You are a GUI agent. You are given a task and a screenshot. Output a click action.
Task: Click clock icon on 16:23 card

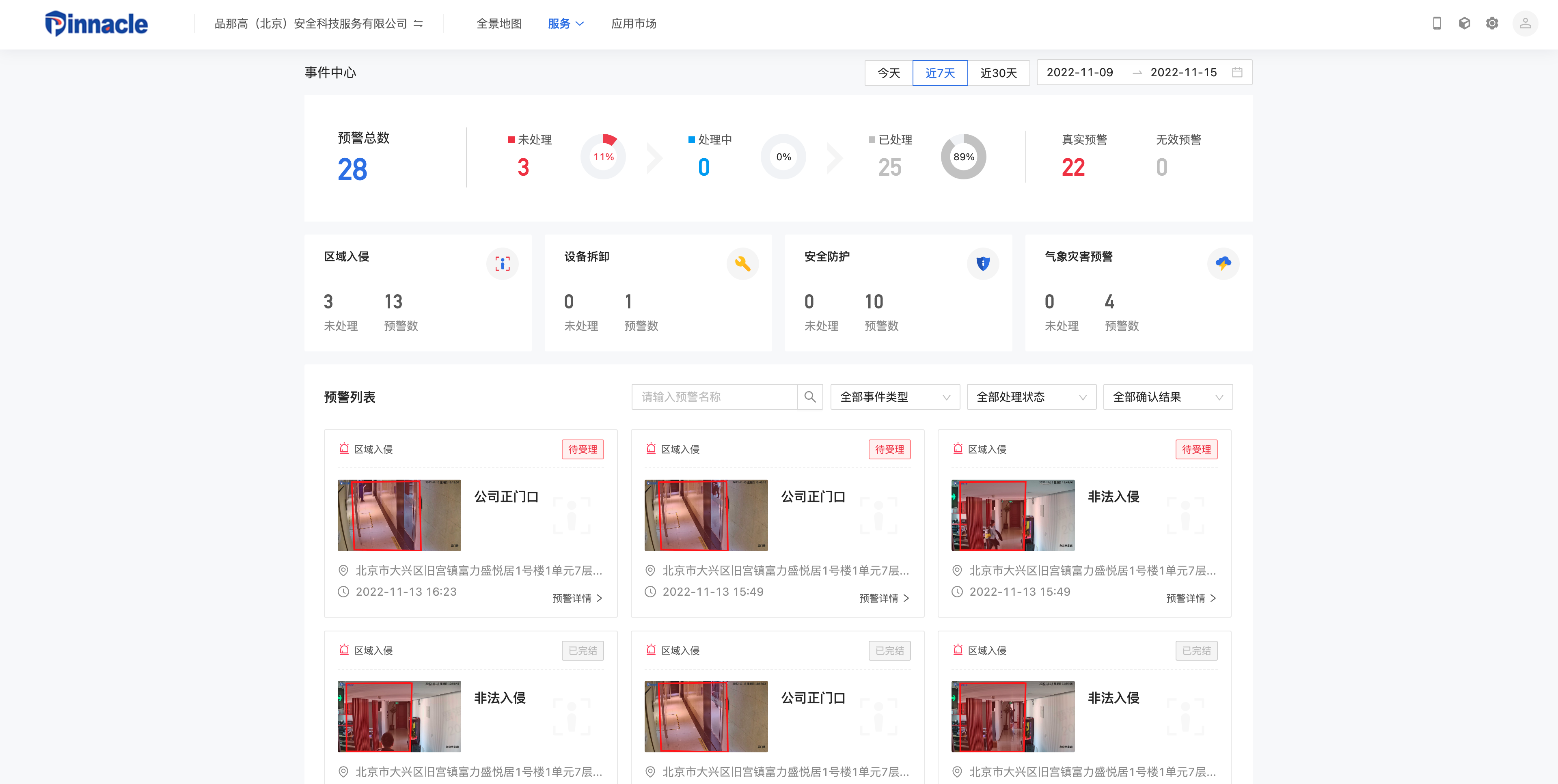[343, 591]
